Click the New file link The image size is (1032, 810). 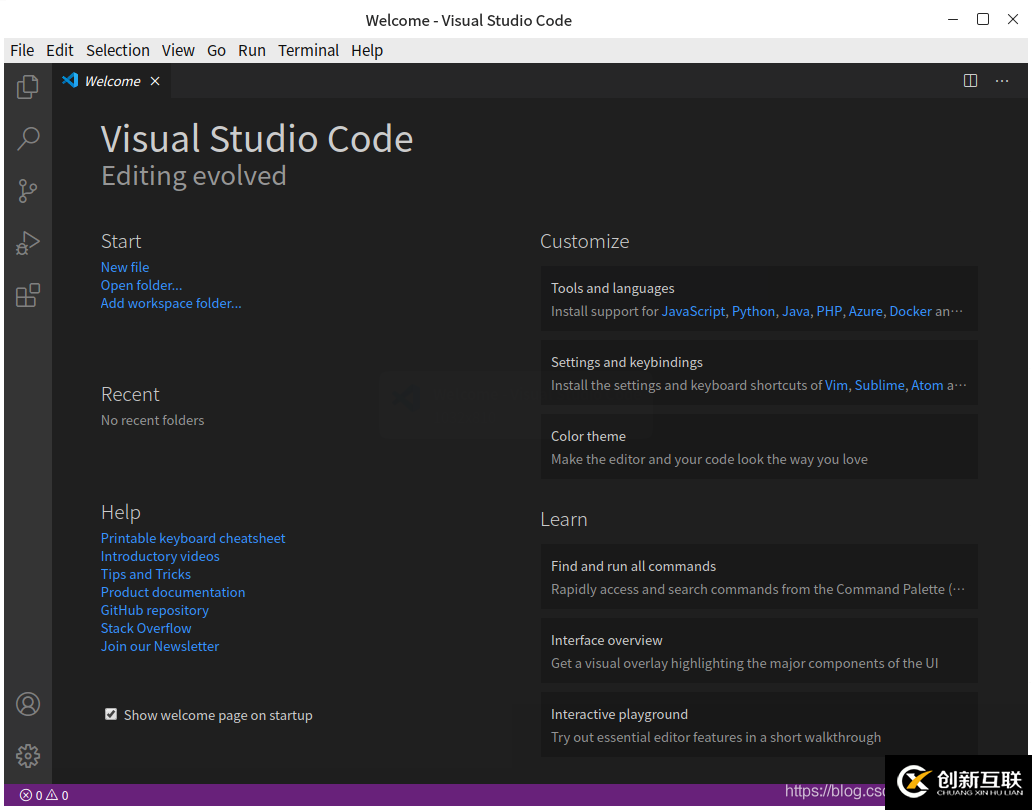pyautogui.click(x=125, y=267)
